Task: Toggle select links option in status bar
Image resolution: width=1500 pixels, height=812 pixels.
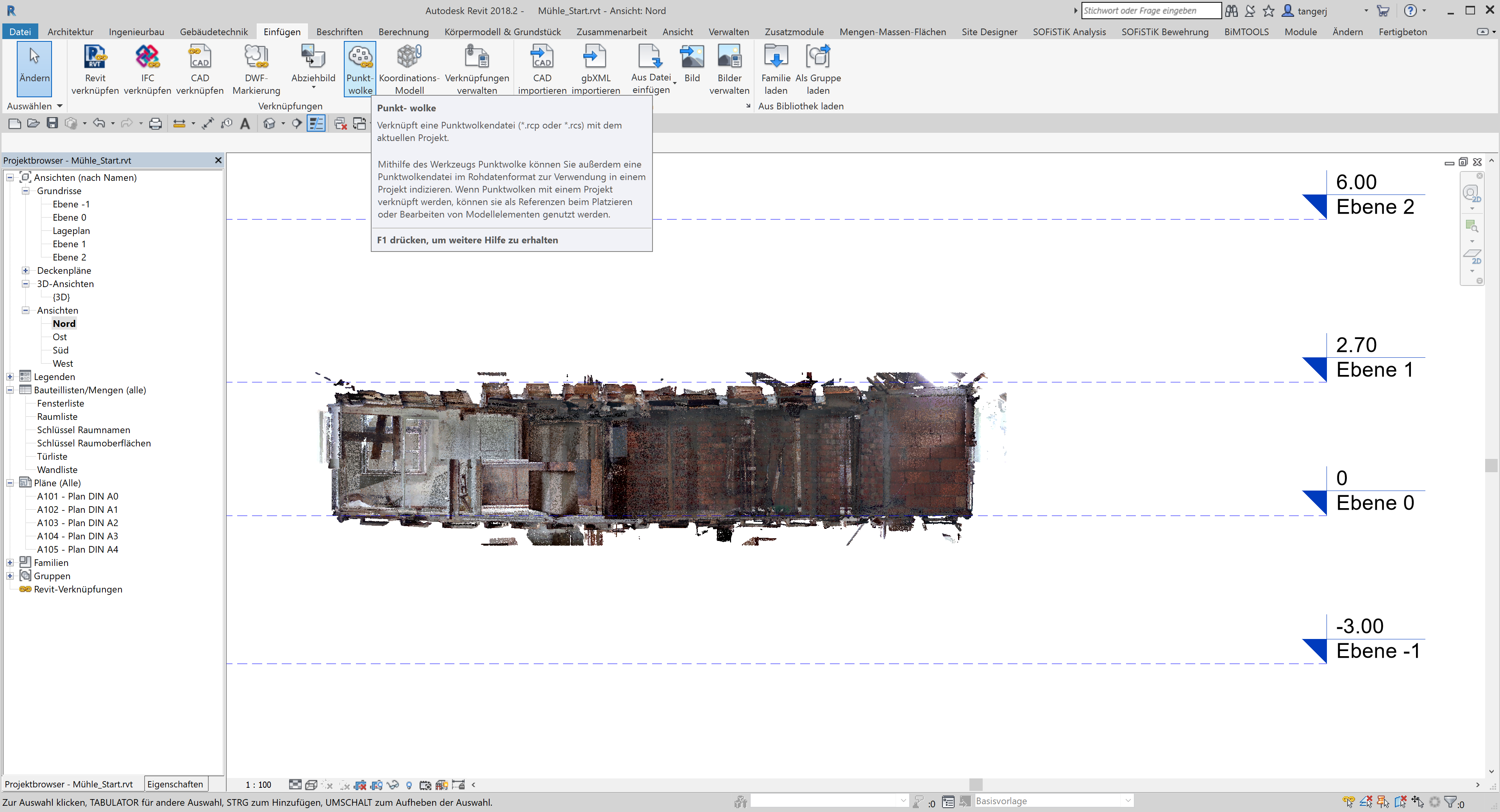Action: tap(1349, 802)
